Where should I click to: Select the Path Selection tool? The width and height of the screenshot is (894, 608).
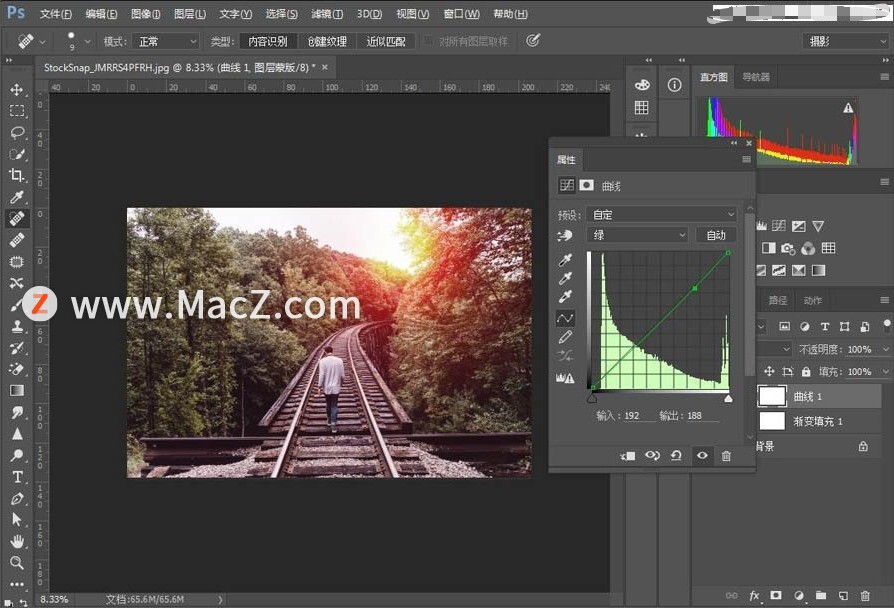pyautogui.click(x=17, y=520)
